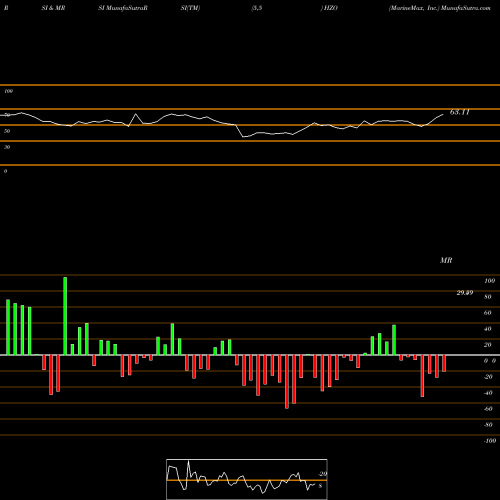500x500 pixels.
Task: Click the tallest green MR histogram bar
Action: tap(65, 316)
